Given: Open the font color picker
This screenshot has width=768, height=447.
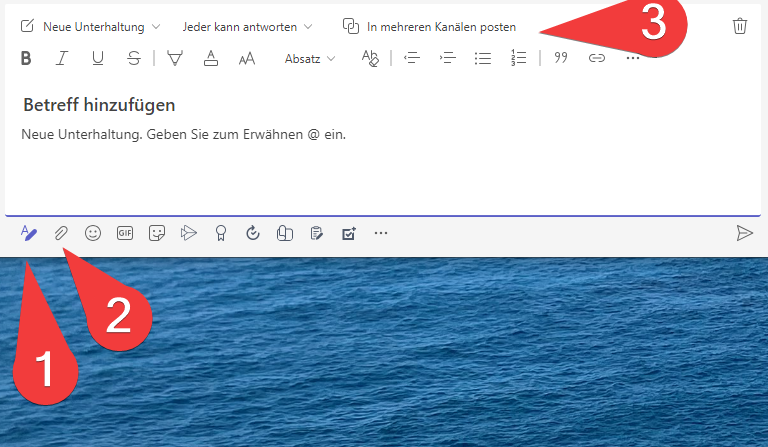Looking at the screenshot, I should point(211,58).
